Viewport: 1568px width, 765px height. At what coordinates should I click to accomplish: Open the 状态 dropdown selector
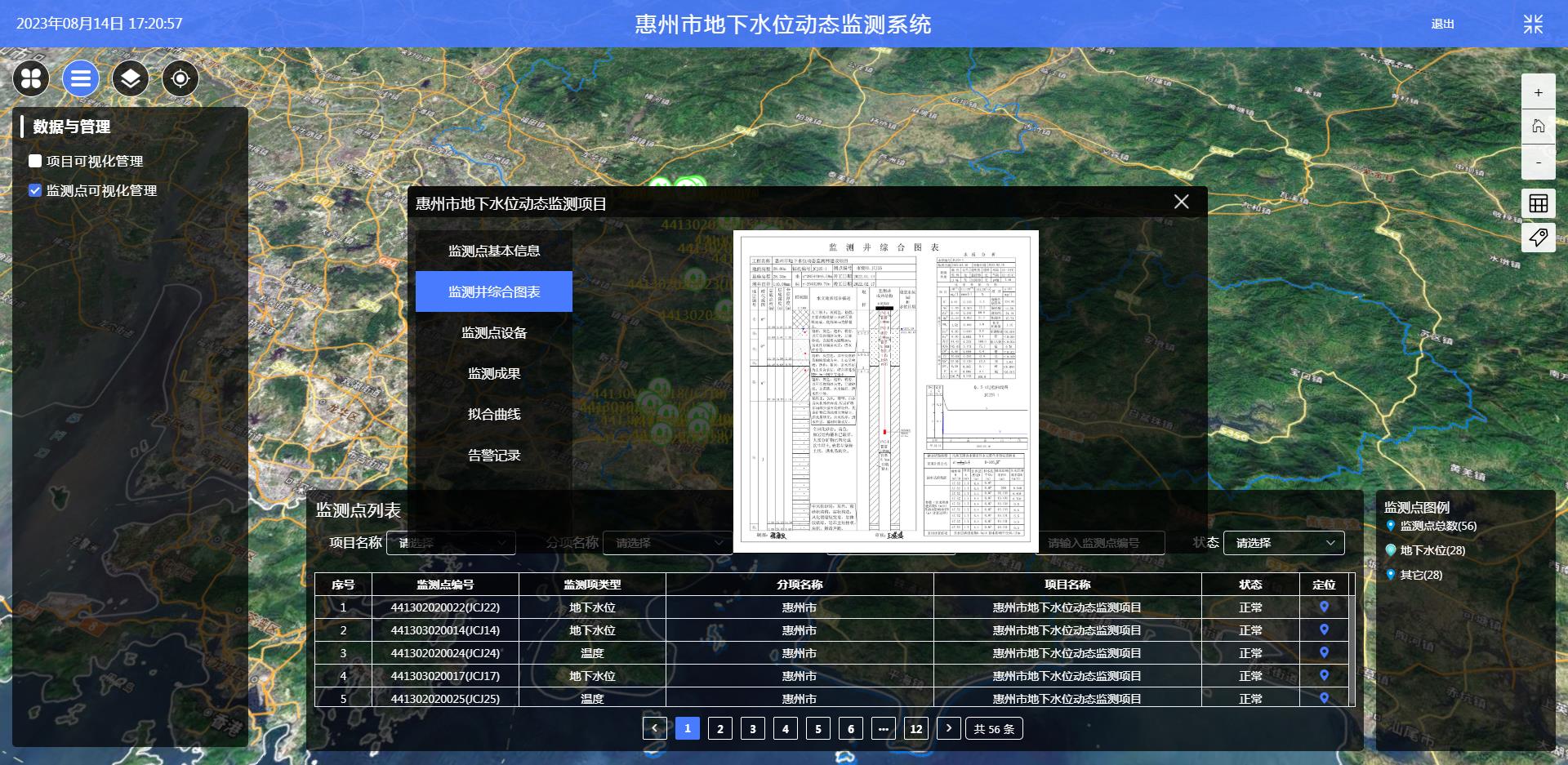click(1283, 543)
